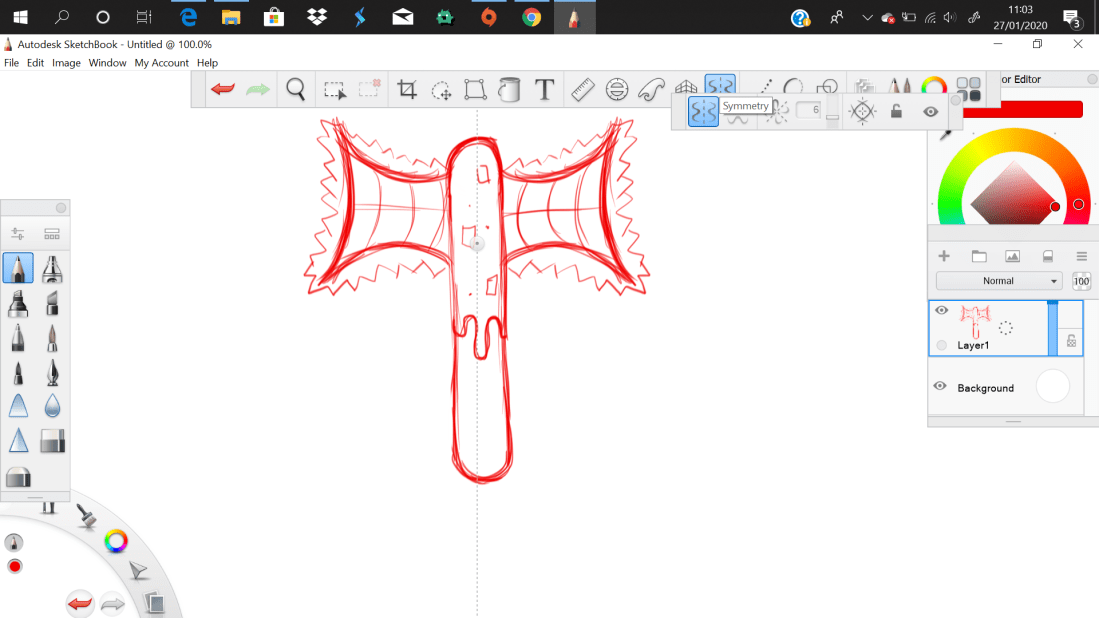Add a new layer with the plus button
Screen dimensions: 1099x618
(944, 255)
